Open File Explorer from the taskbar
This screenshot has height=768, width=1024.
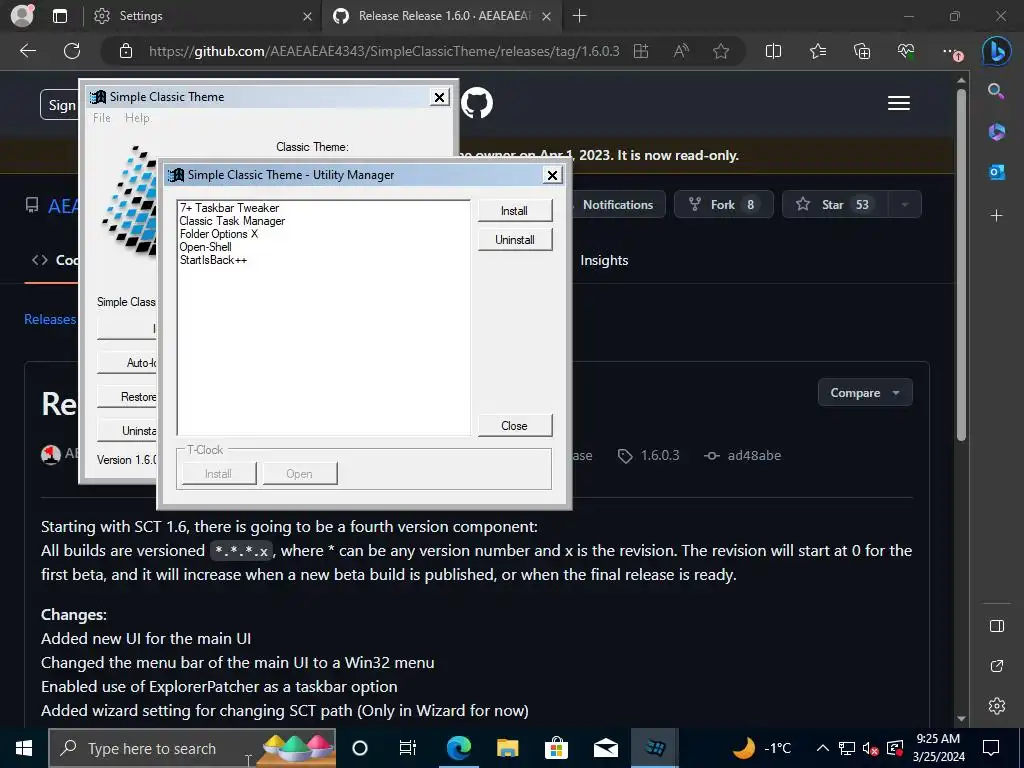pyautogui.click(x=507, y=748)
